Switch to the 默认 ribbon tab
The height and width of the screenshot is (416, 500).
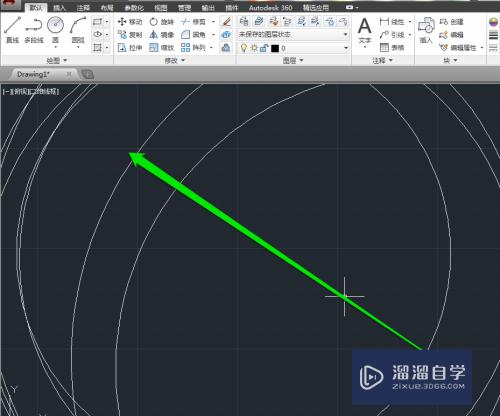(x=36, y=7)
